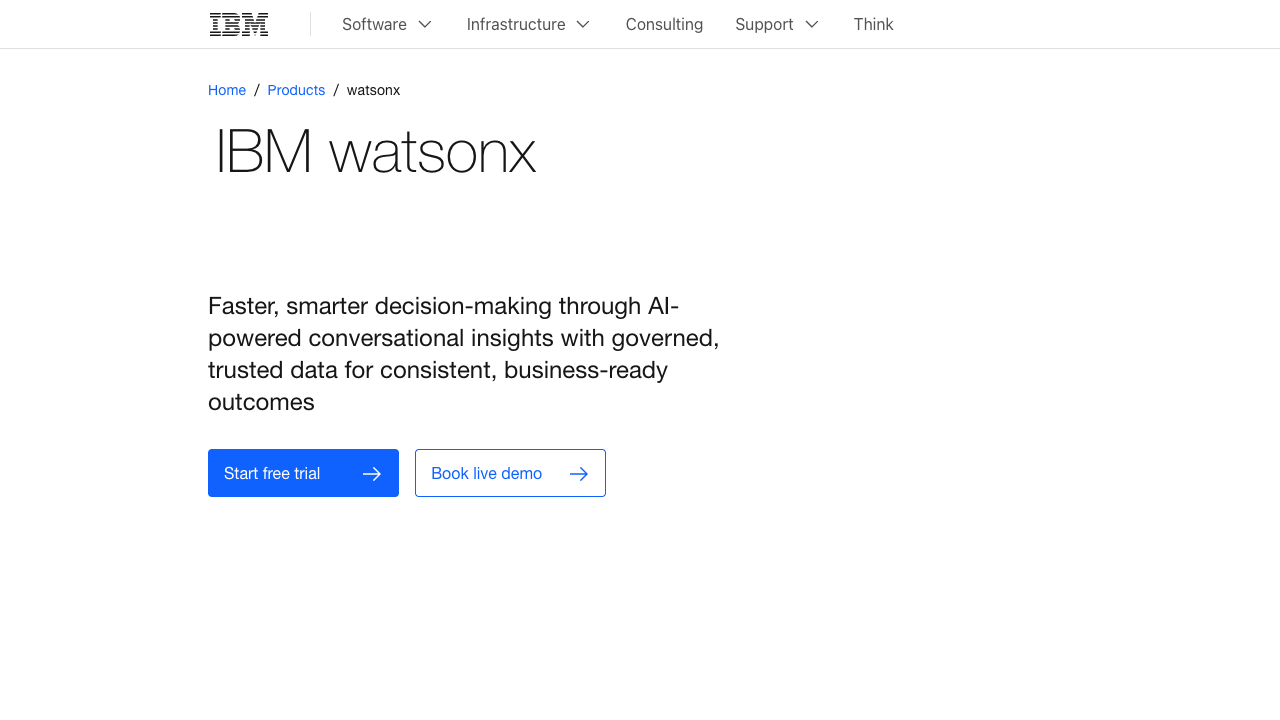Open the Think nav link
1280x720 pixels.
click(873, 24)
